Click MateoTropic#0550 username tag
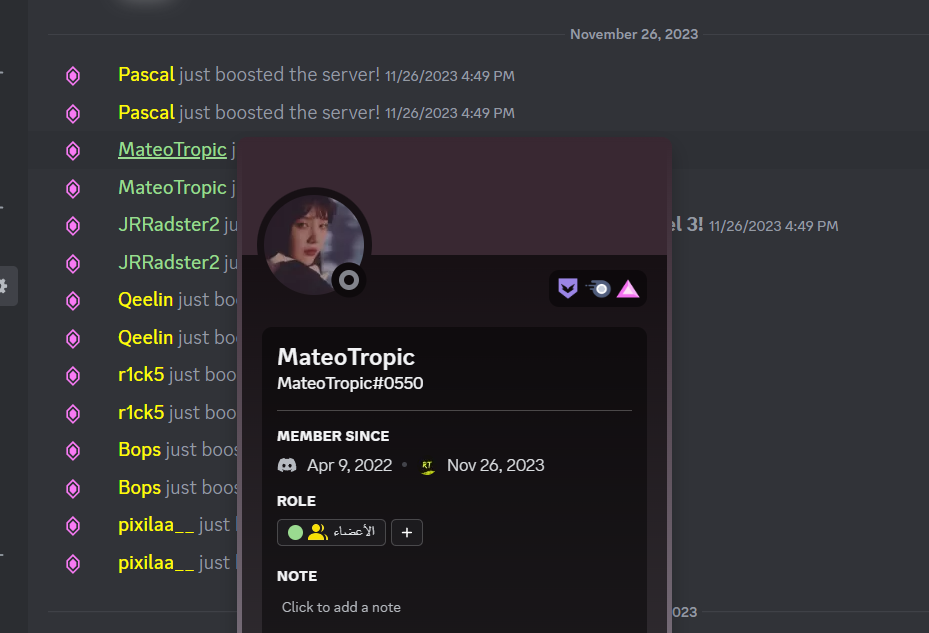The image size is (929, 633). point(350,383)
